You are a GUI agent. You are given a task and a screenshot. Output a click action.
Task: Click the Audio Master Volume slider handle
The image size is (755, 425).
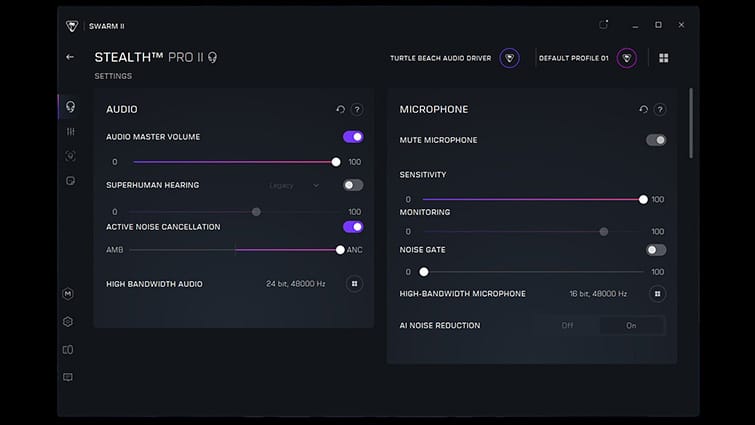[336, 162]
